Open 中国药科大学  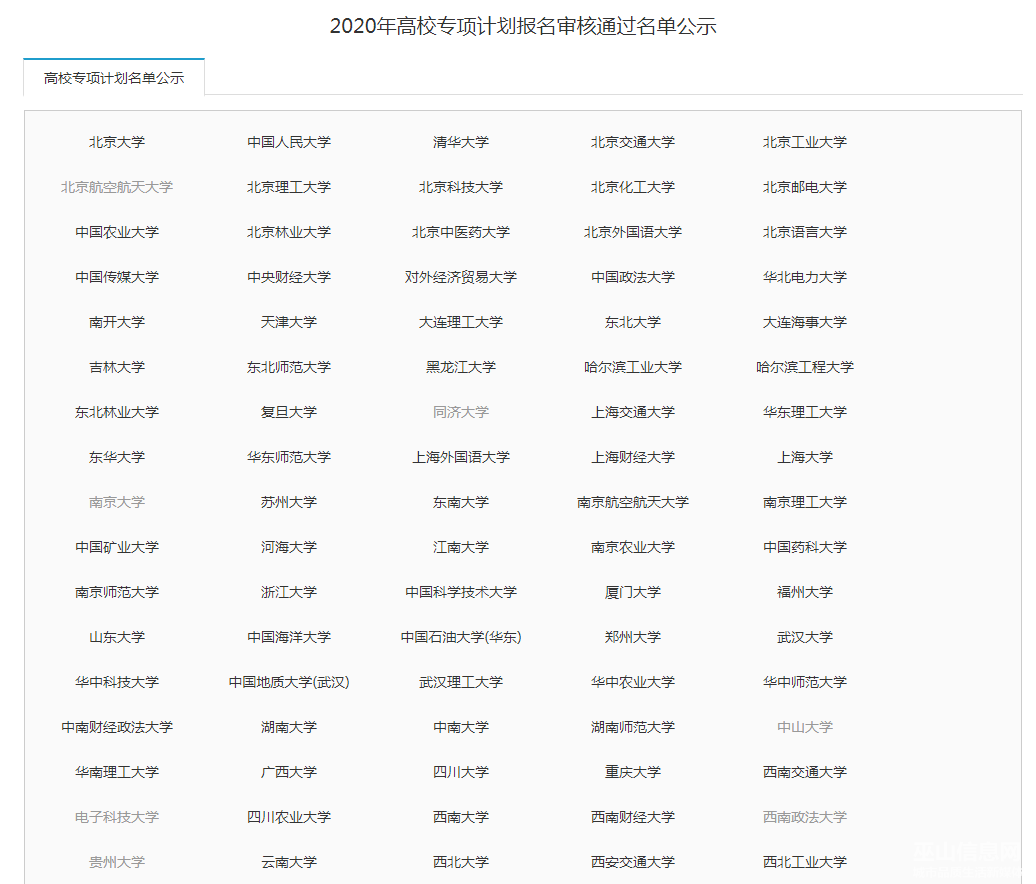804,546
